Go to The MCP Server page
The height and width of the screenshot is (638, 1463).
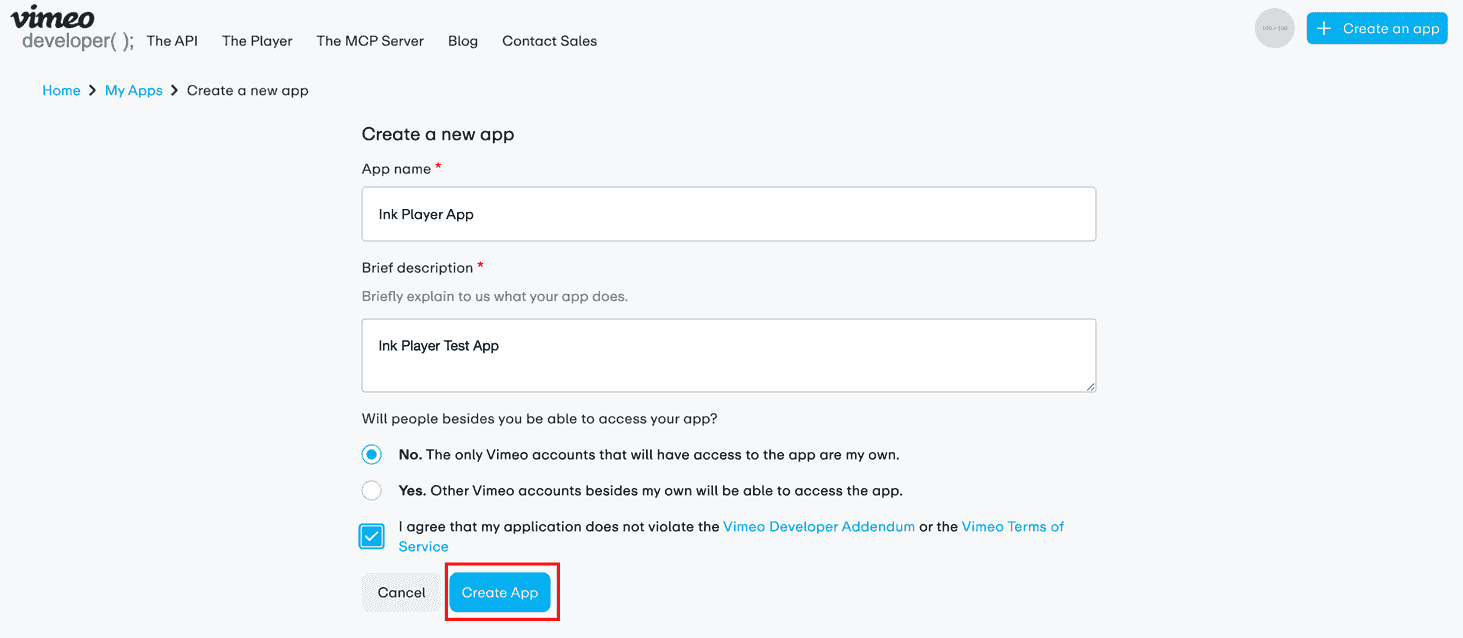click(370, 41)
